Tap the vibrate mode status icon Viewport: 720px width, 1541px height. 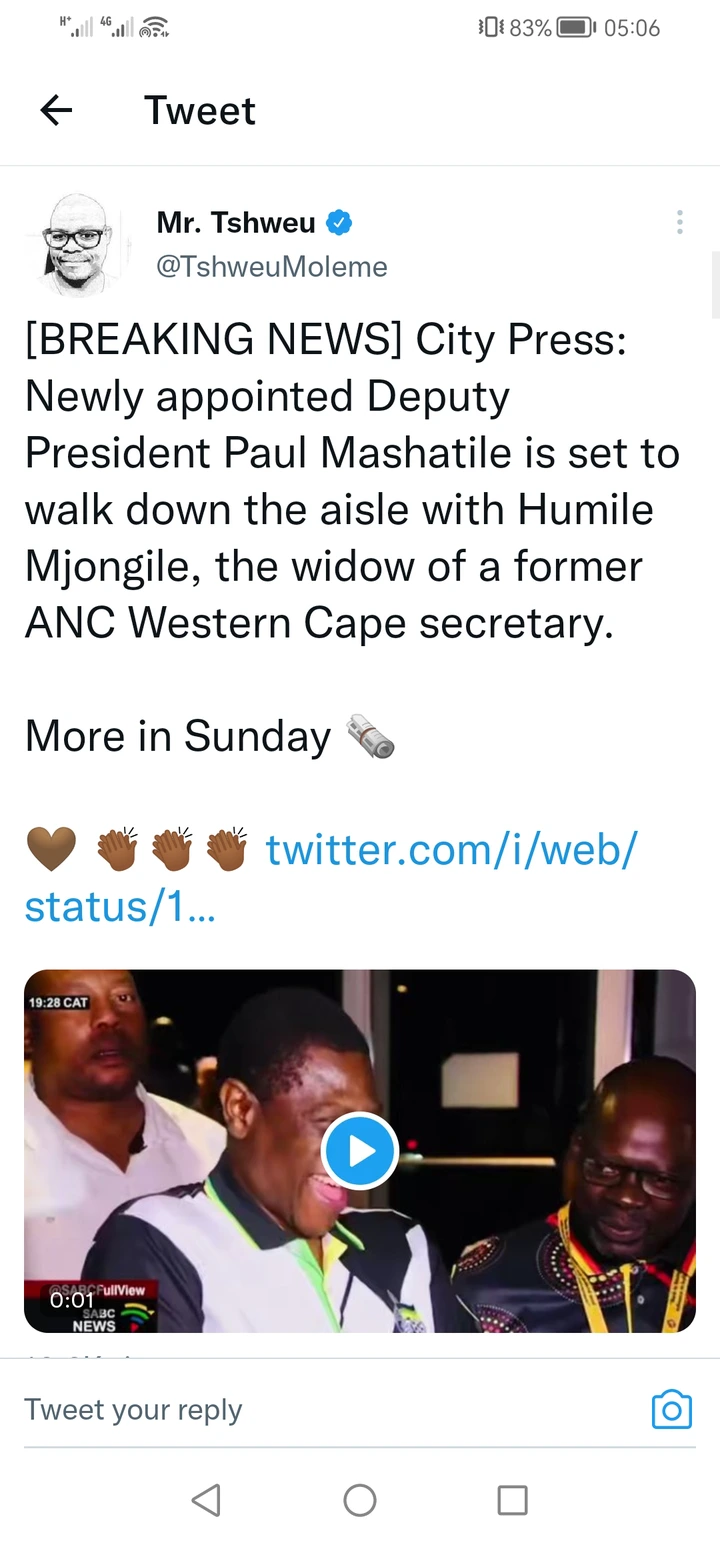coord(491,28)
